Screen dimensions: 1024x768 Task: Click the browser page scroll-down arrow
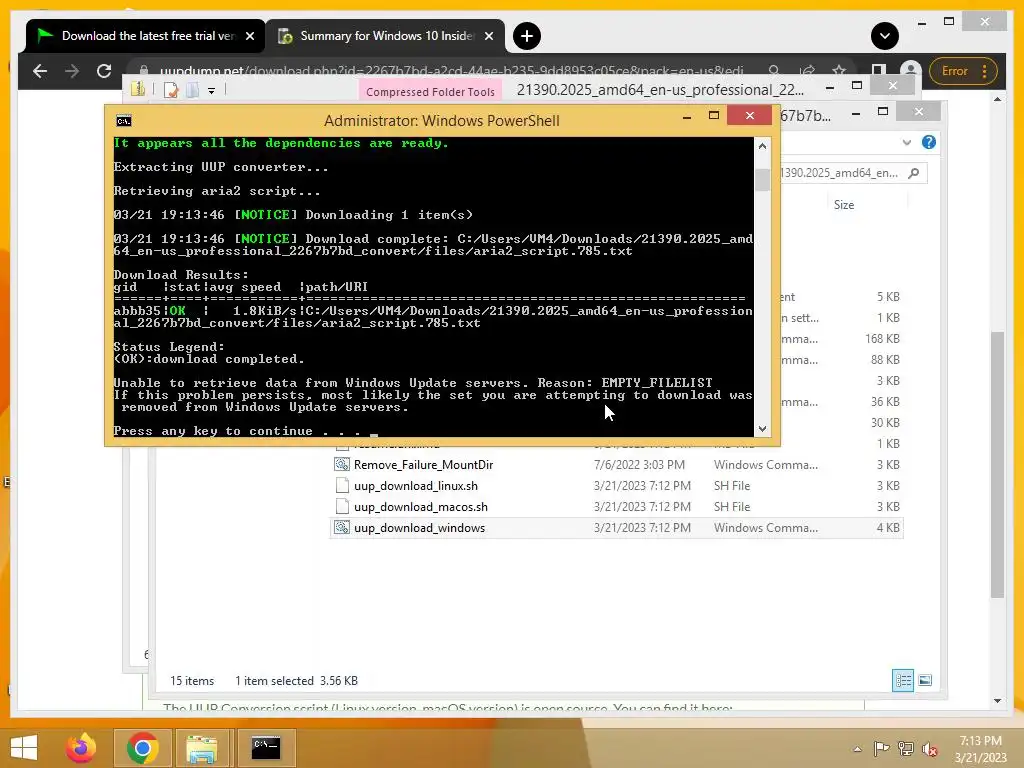pyautogui.click(x=997, y=701)
